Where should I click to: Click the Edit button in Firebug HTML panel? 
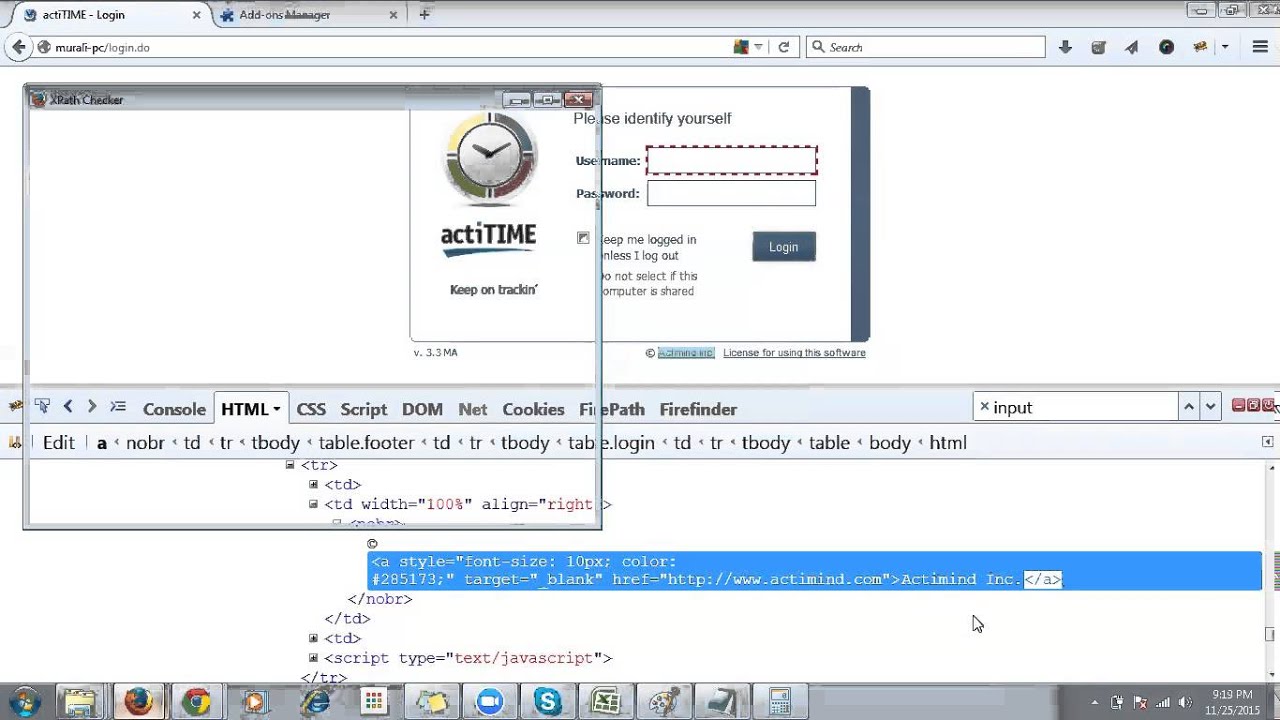[x=59, y=442]
